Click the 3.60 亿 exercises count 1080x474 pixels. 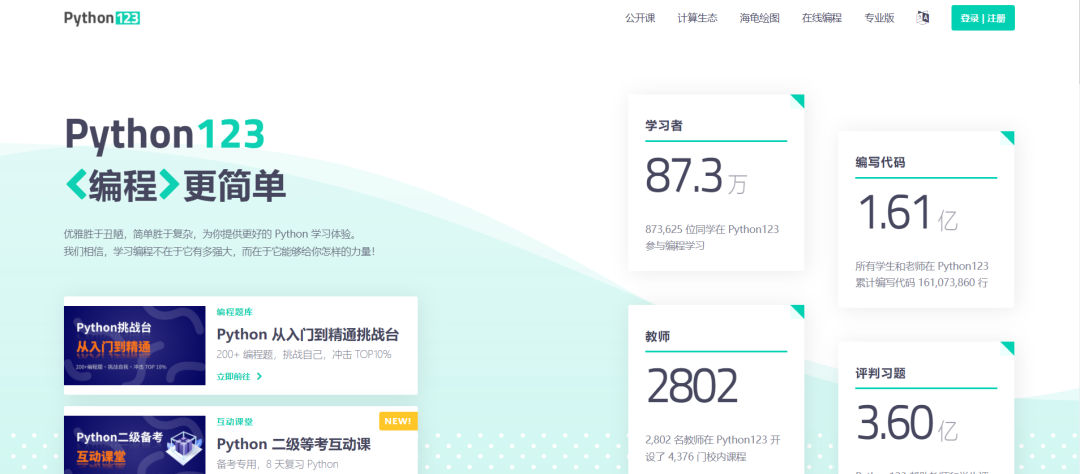pos(906,424)
